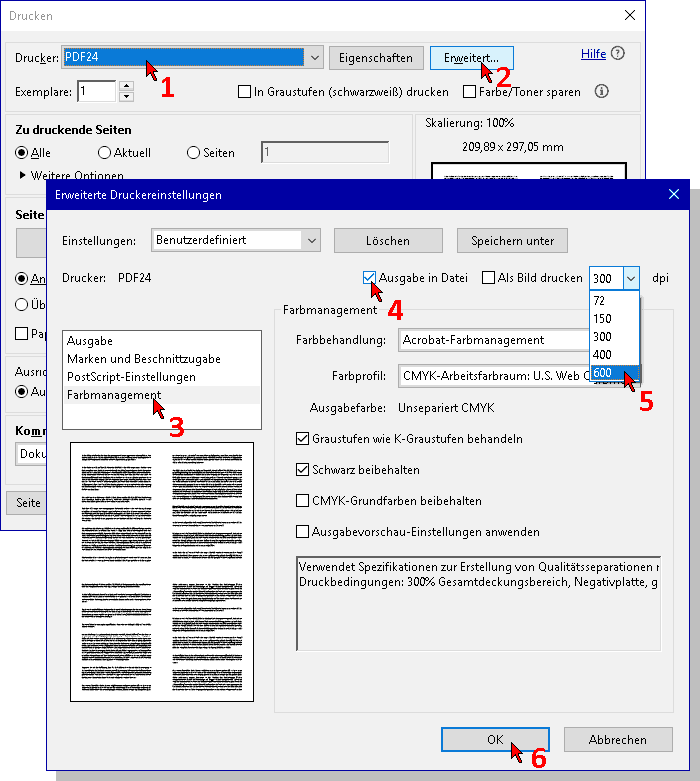Toggle CMYK-Grundfarben beibehalten checkbox
This screenshot has width=700, height=781.
pyautogui.click(x=303, y=501)
